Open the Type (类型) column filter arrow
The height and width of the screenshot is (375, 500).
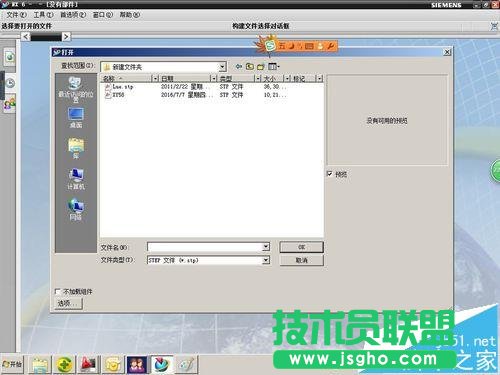point(258,79)
